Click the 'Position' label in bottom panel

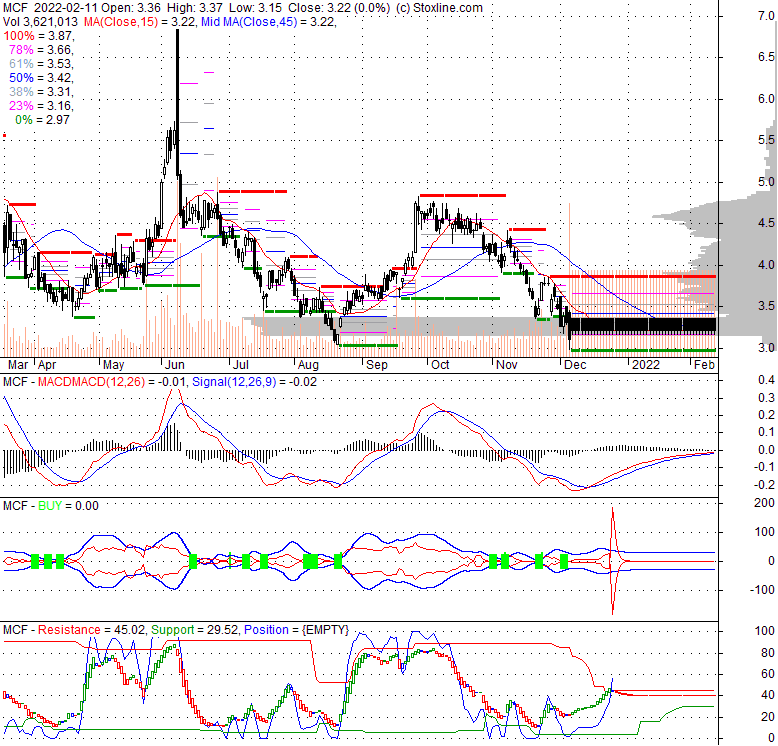pos(266,630)
